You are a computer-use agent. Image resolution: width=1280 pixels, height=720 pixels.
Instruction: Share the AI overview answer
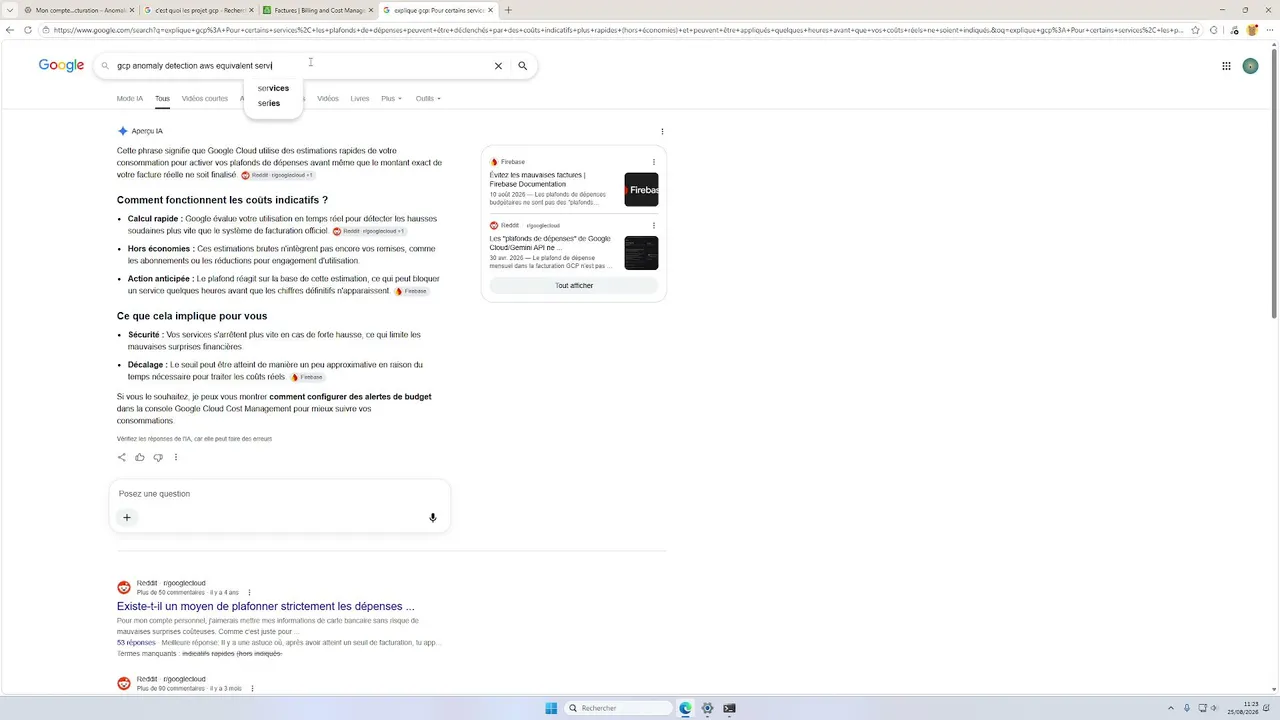[x=122, y=457]
